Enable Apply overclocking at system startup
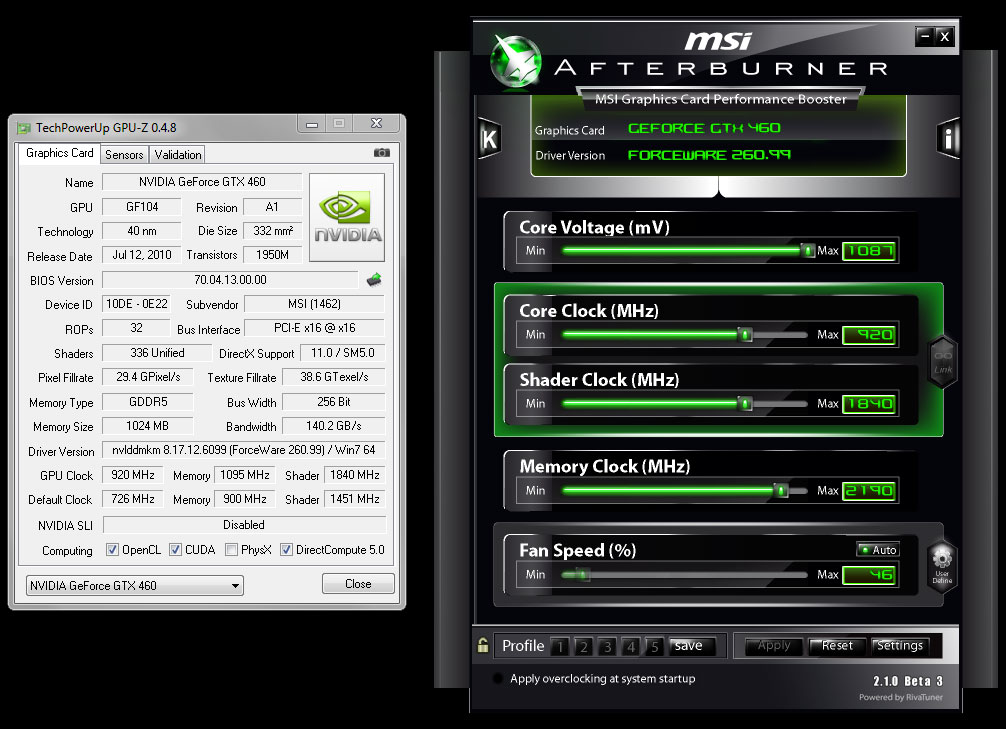The height and width of the screenshot is (729, 1006). [498, 678]
